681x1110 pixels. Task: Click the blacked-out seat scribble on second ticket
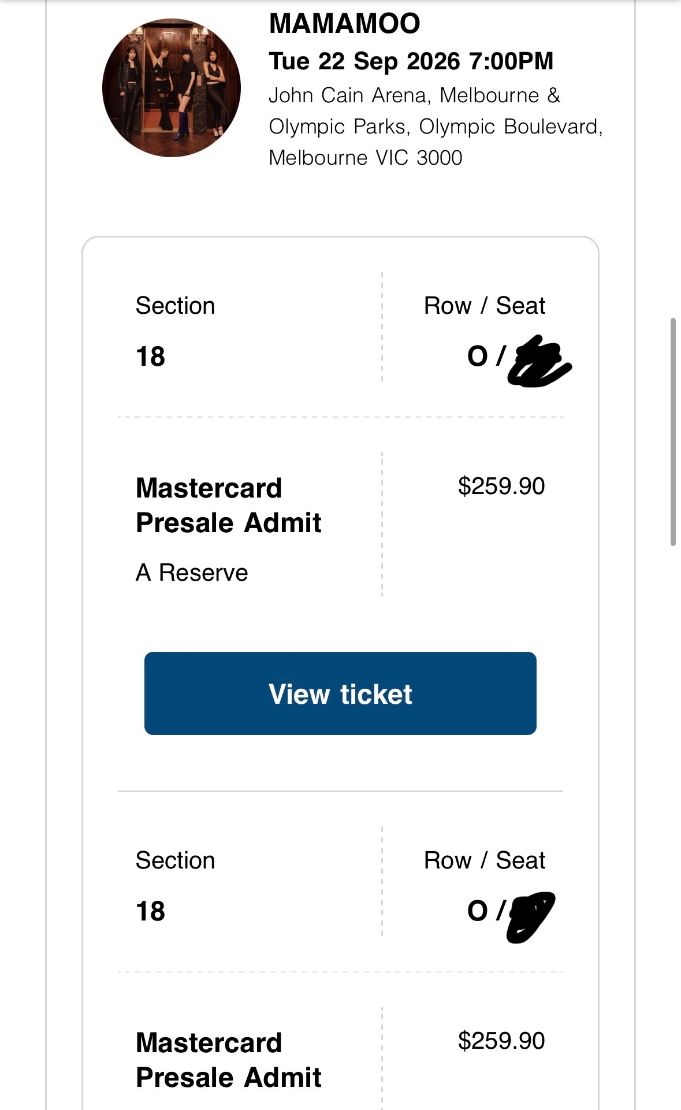pyautogui.click(x=531, y=917)
